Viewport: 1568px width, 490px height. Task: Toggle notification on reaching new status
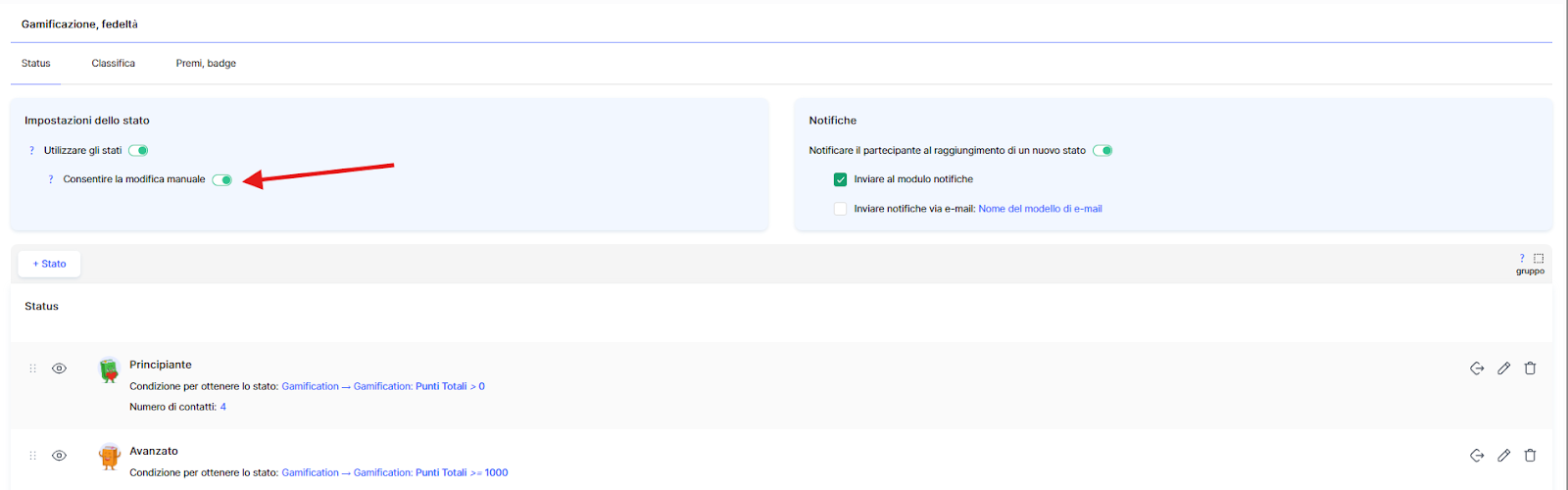[x=1102, y=151]
